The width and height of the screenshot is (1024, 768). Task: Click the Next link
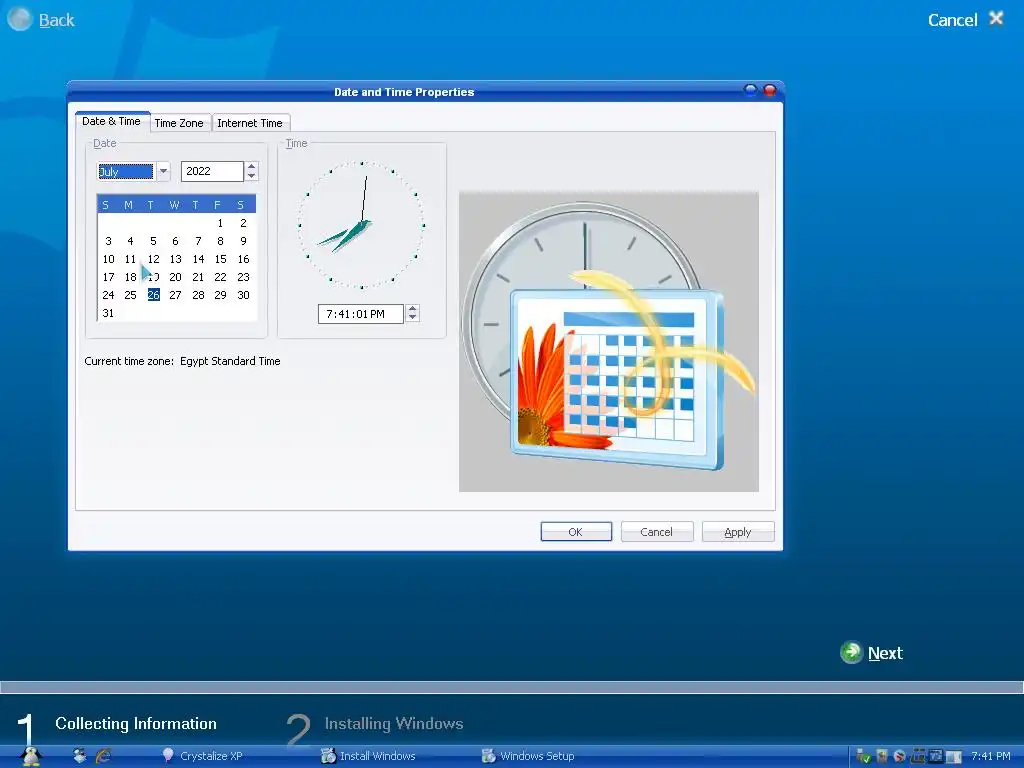pyautogui.click(x=886, y=653)
